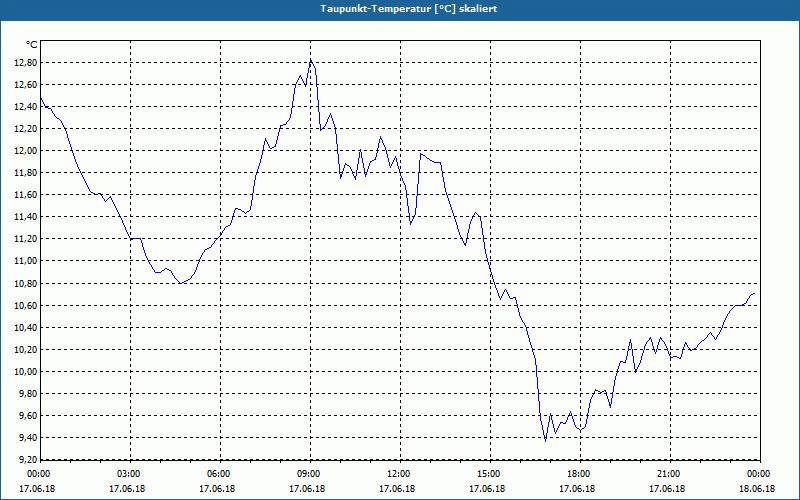
Task: Select the 10,20 y-axis label
Action: pos(27,349)
